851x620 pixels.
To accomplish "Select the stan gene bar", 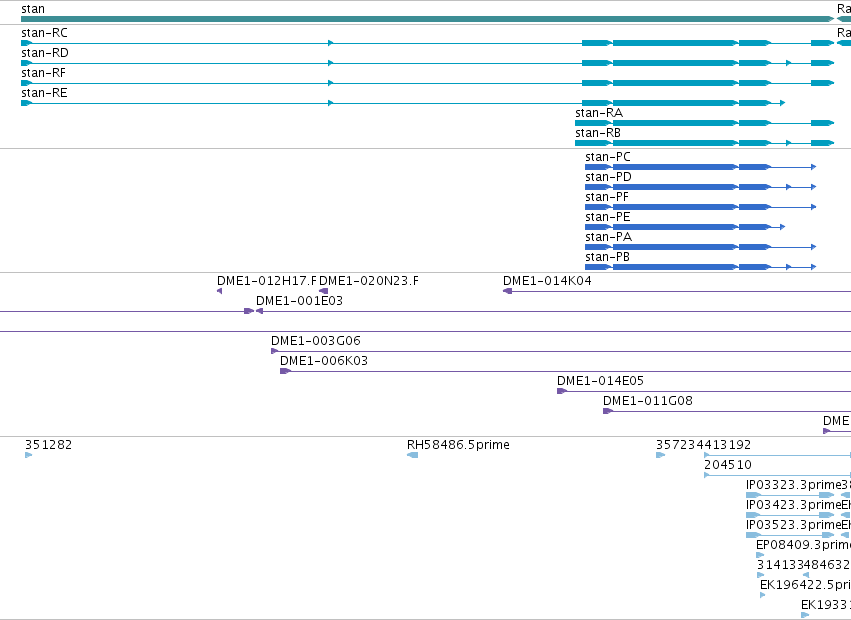I will [427, 19].
